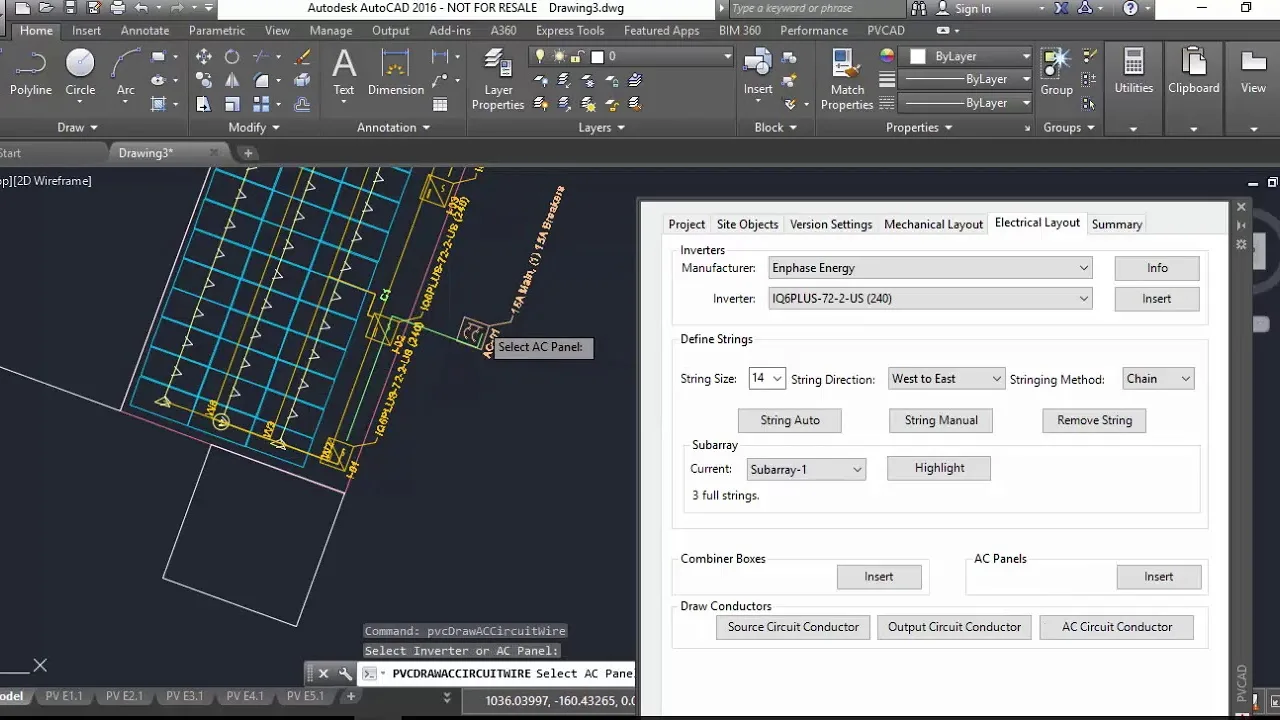
Task: Open the Help question mark icon
Action: 1130,8
